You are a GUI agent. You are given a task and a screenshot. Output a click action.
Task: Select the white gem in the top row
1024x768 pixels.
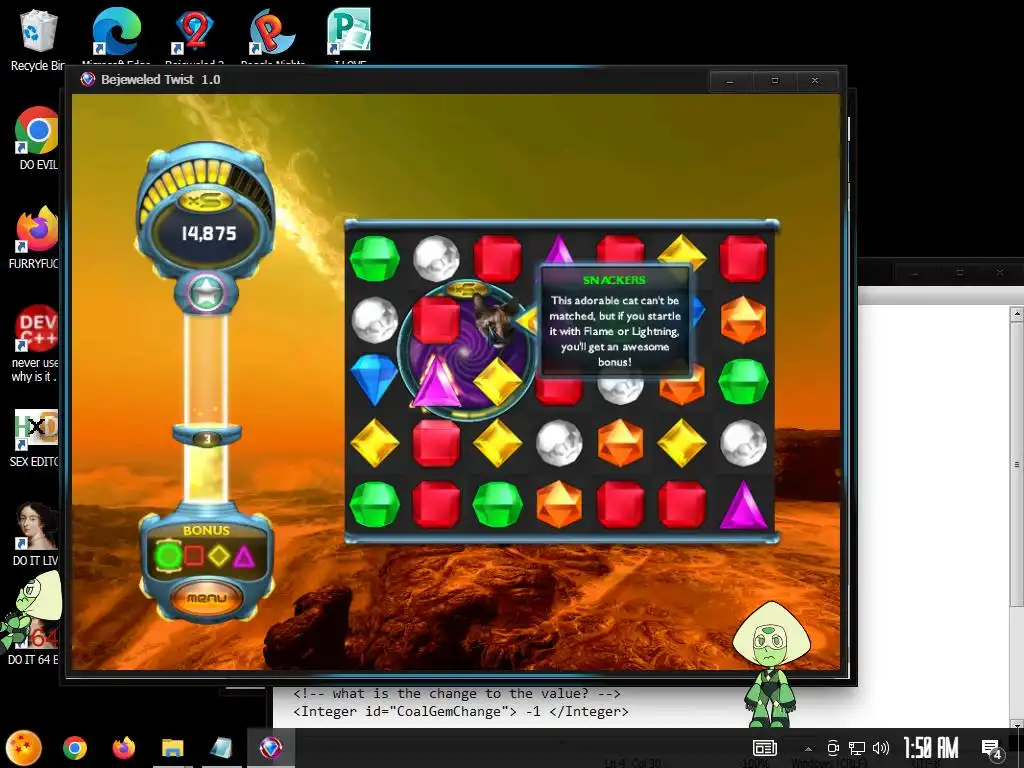pyautogui.click(x=436, y=259)
